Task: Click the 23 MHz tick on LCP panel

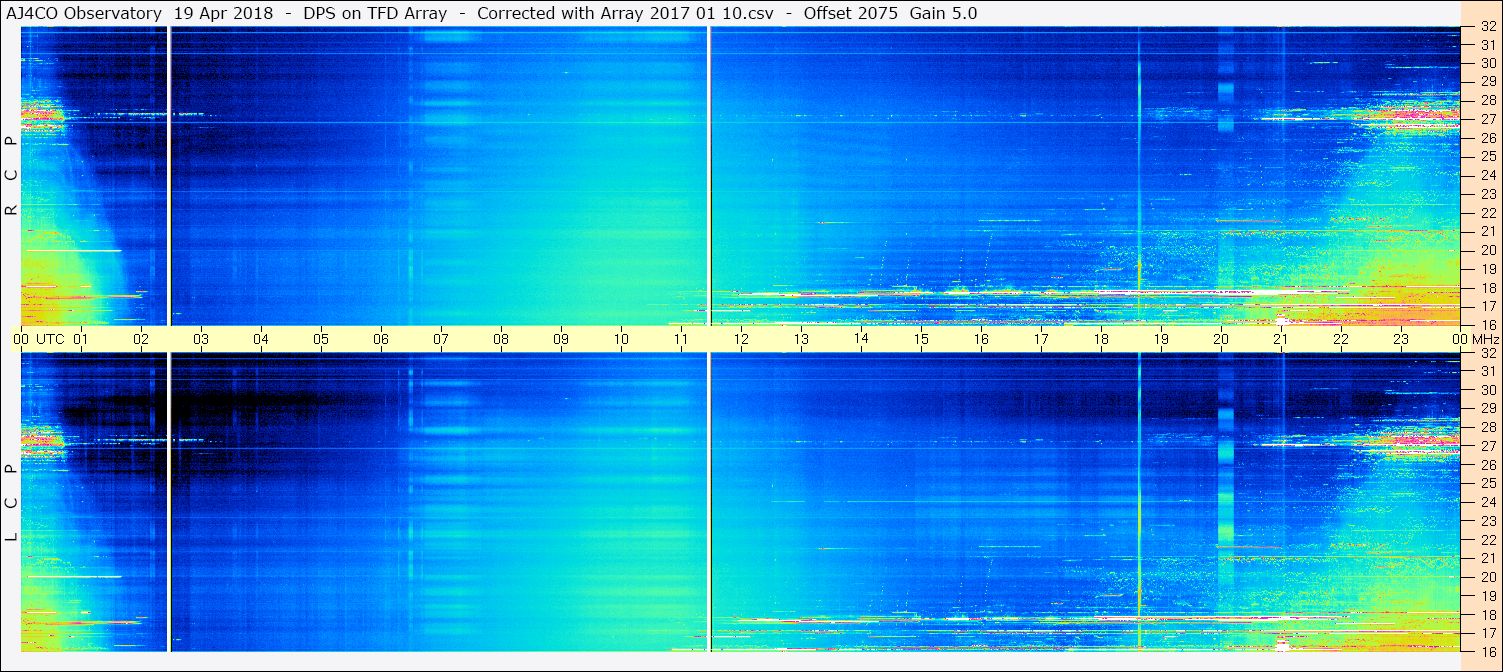Action: point(1487,521)
